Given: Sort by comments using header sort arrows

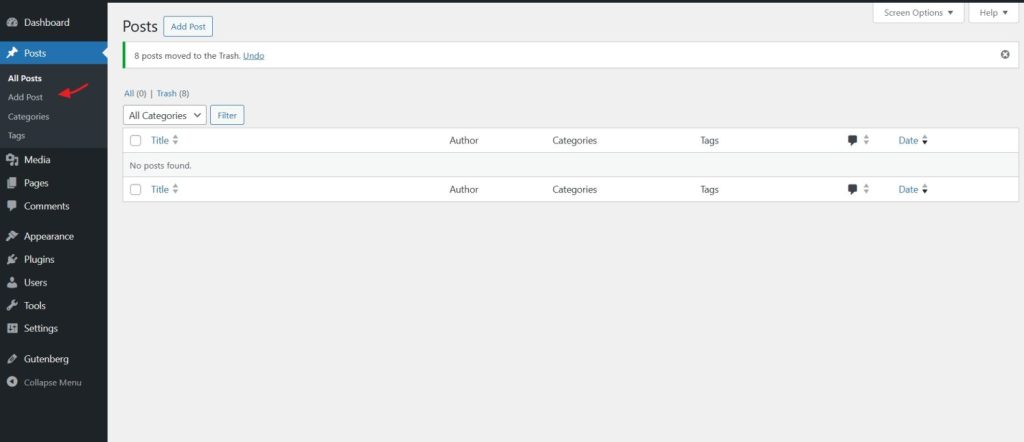Looking at the screenshot, I should click(x=866, y=140).
